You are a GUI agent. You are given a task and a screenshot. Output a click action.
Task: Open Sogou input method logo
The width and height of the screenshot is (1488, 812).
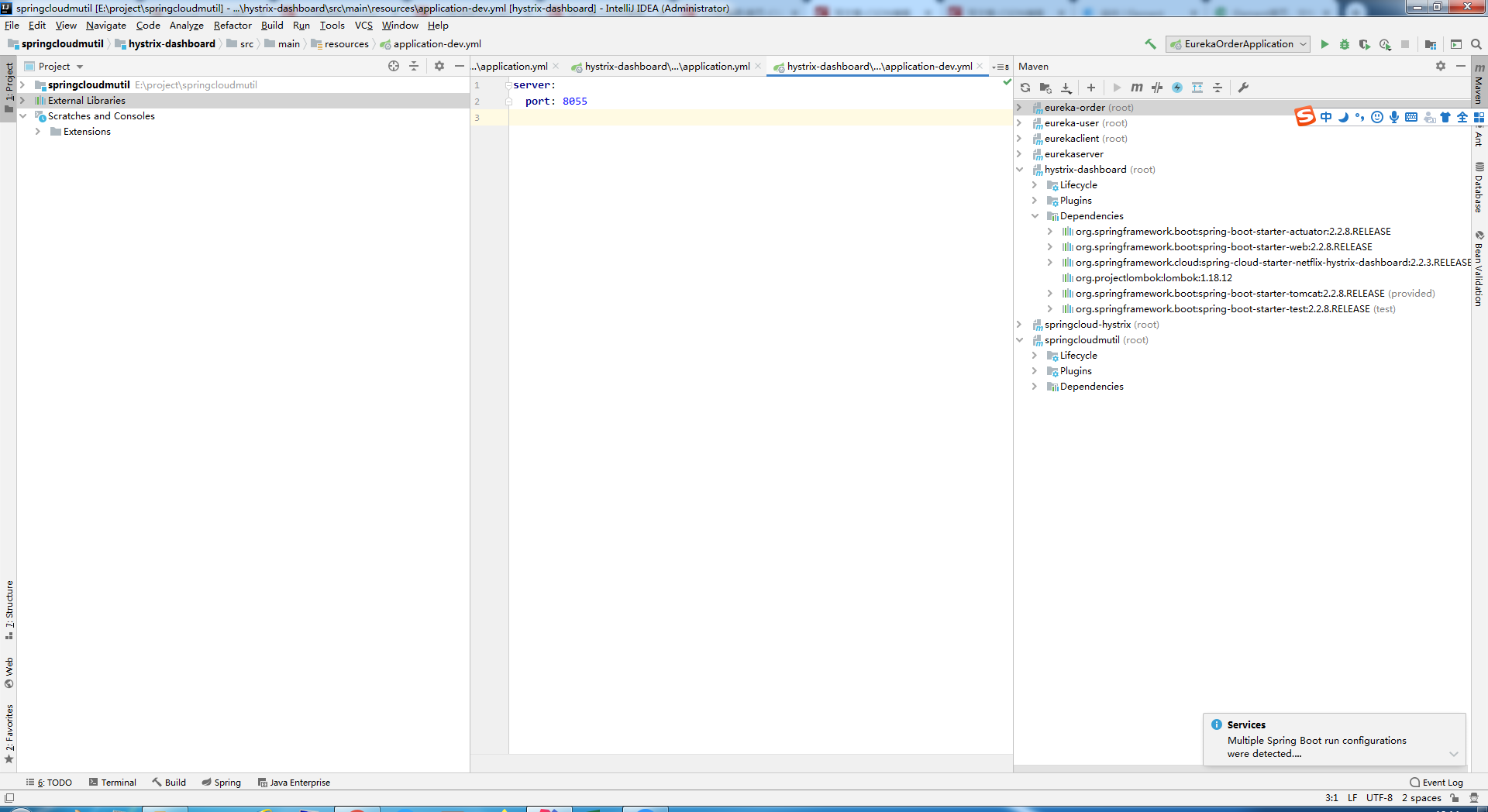pos(1305,117)
